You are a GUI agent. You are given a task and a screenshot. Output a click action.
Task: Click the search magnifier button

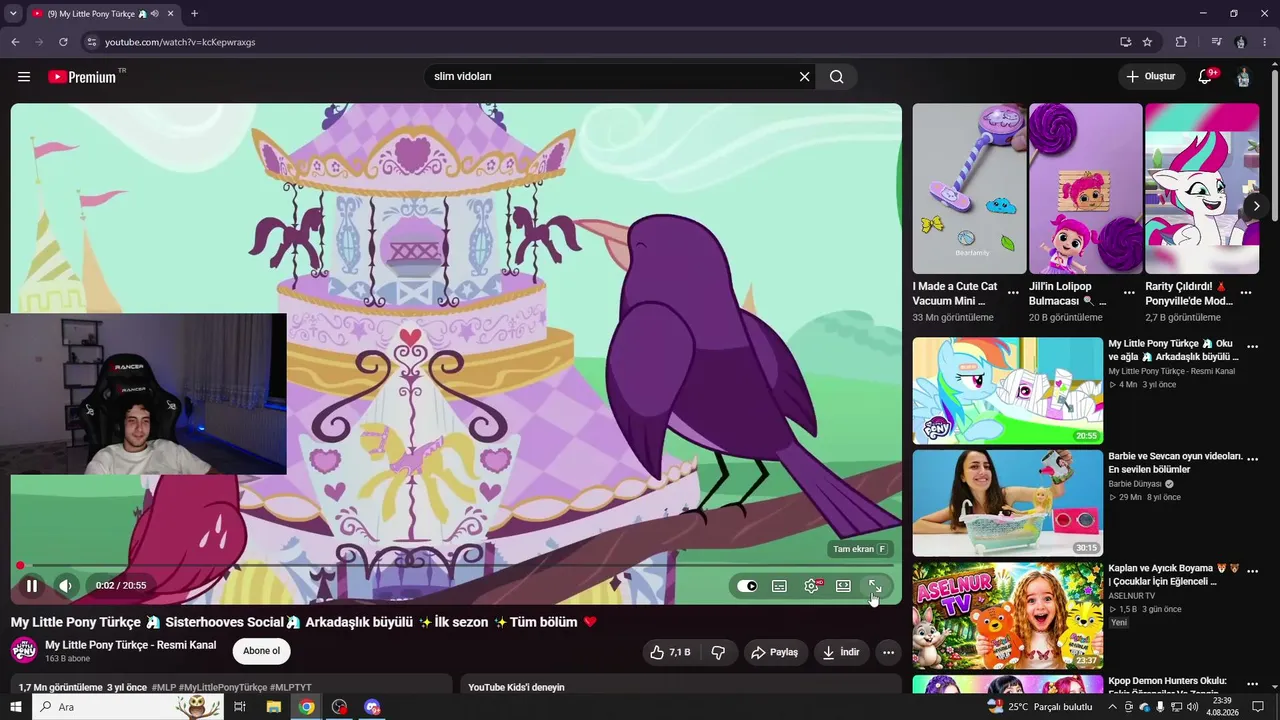point(837,77)
